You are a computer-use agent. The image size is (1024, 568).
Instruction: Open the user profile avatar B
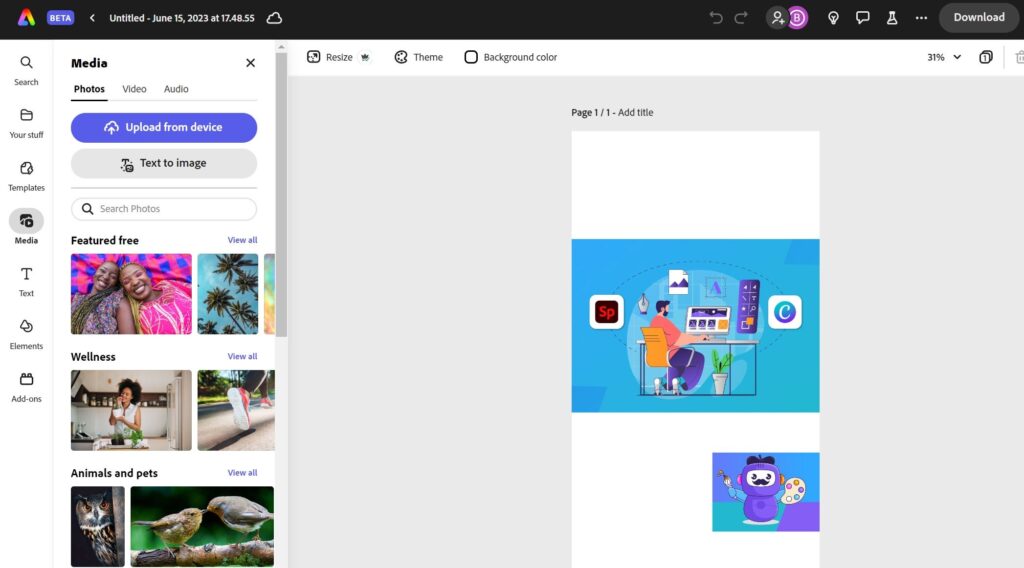click(797, 18)
